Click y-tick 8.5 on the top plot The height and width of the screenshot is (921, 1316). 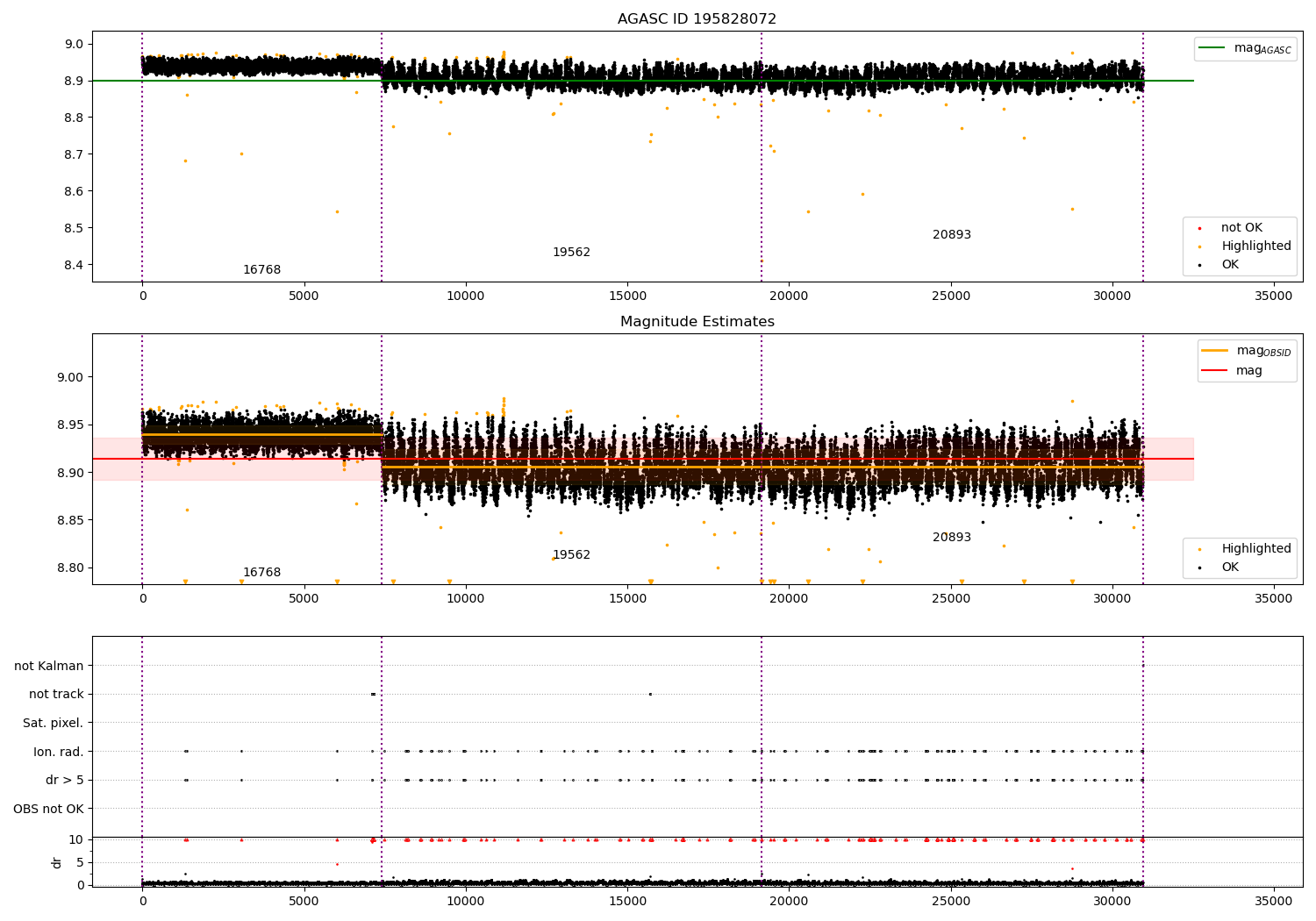click(74, 229)
